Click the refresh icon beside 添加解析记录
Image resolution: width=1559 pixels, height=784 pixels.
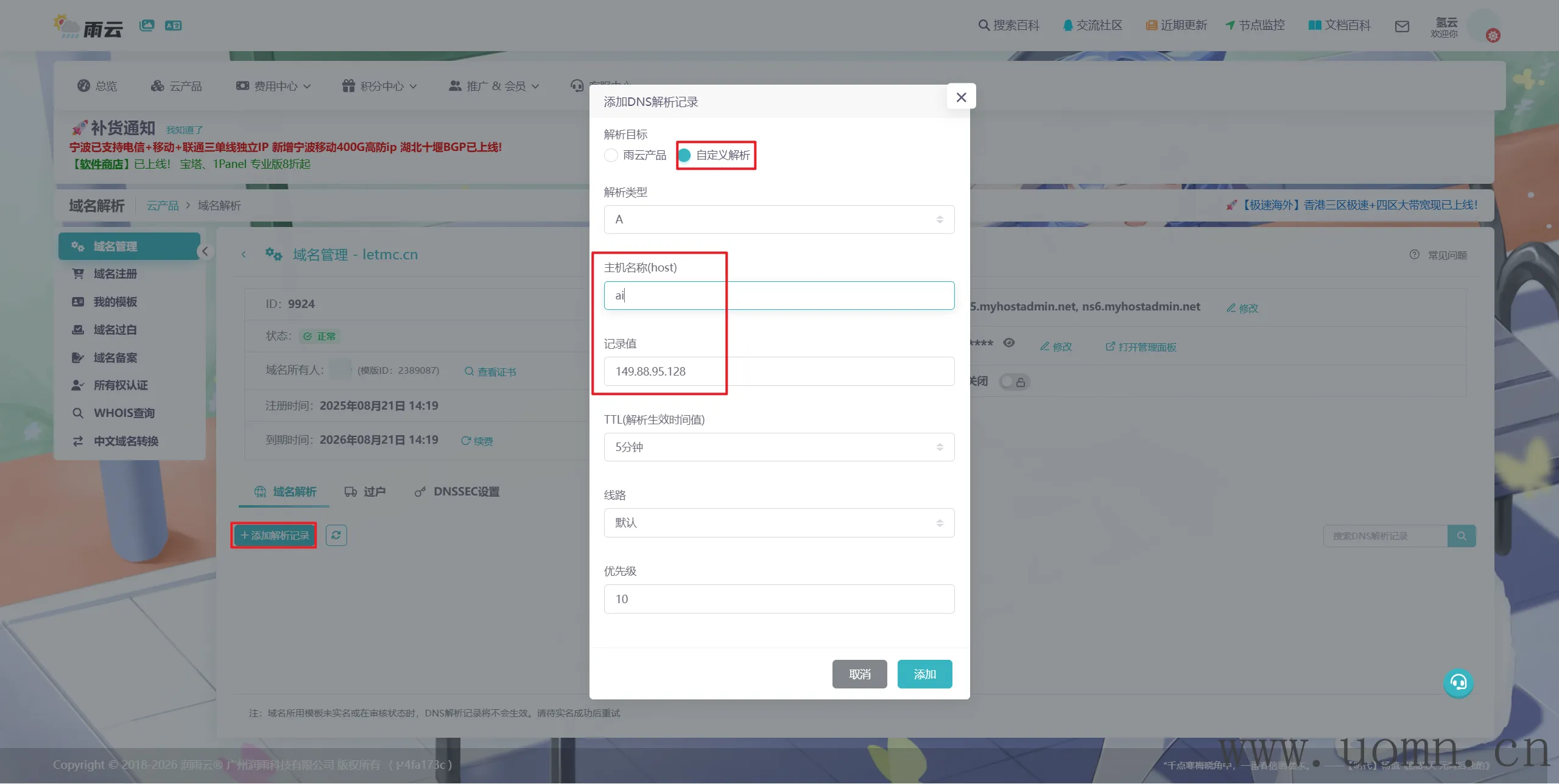[x=336, y=536]
